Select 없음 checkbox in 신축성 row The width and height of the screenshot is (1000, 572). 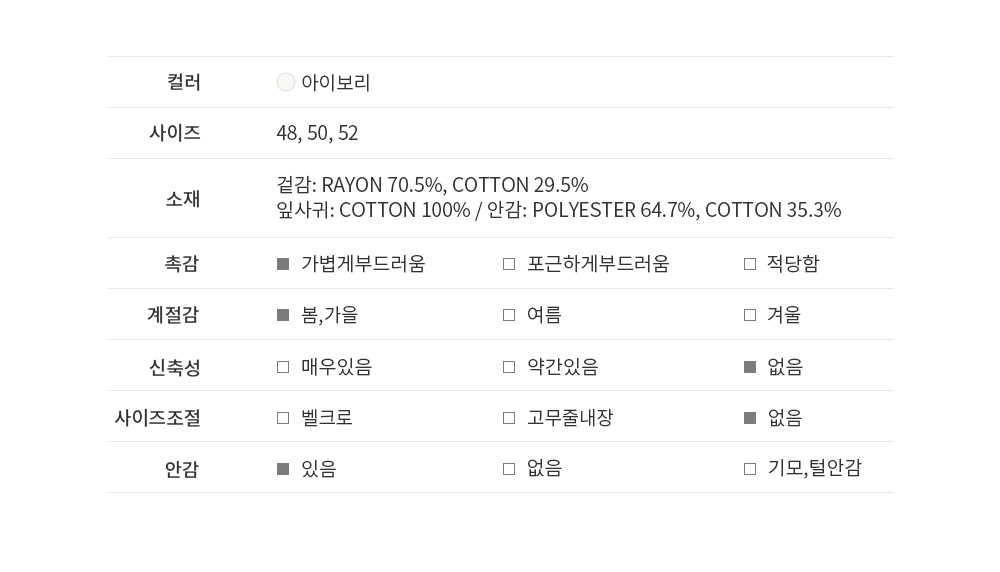(x=750, y=367)
